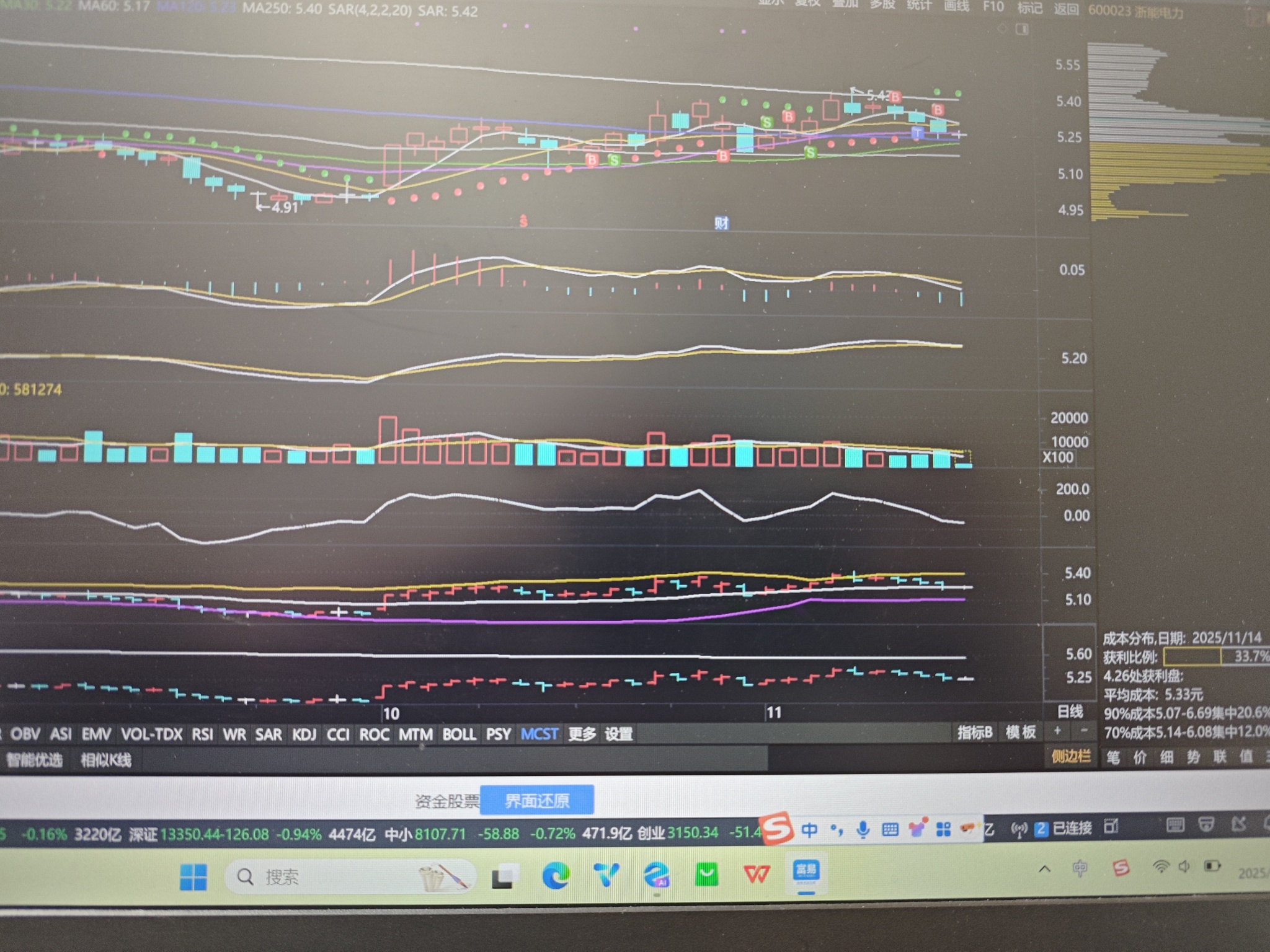The height and width of the screenshot is (952, 1270).
Task: Click the panel layout icon above the chart
Action: [x=1023, y=29]
